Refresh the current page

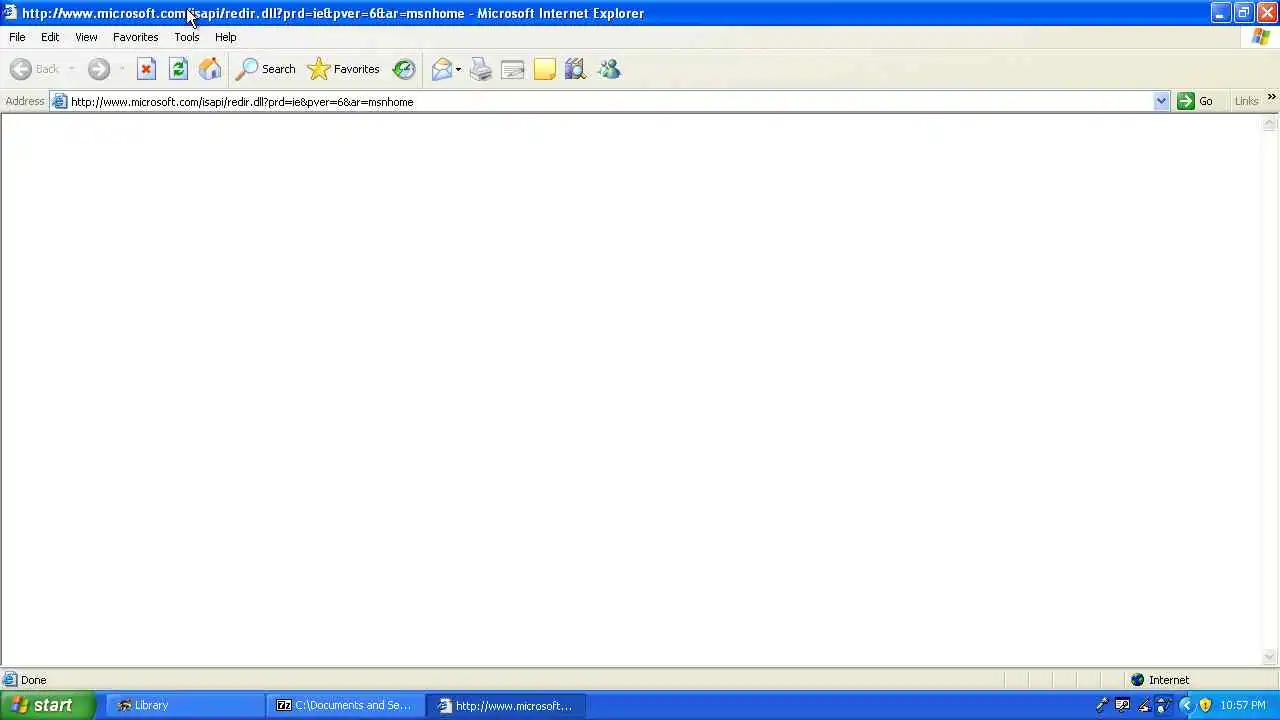pos(178,69)
